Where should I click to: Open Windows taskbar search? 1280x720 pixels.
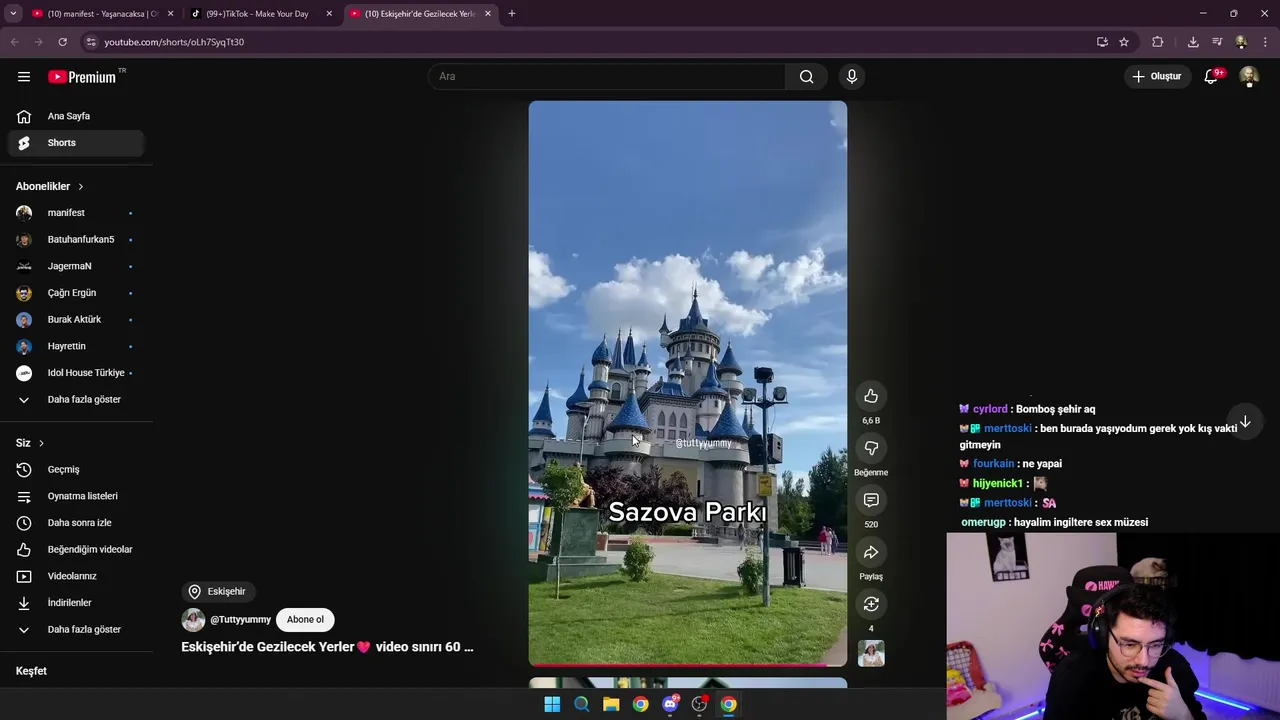582,704
